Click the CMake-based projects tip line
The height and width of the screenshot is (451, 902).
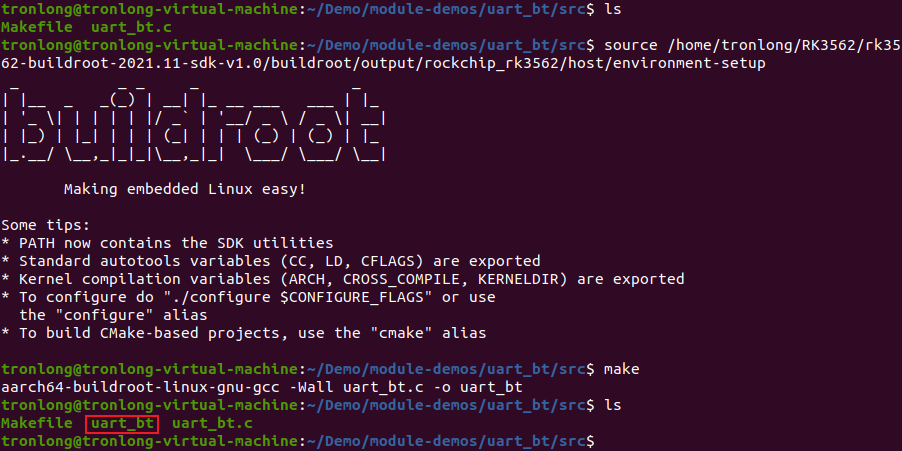[x=243, y=333]
